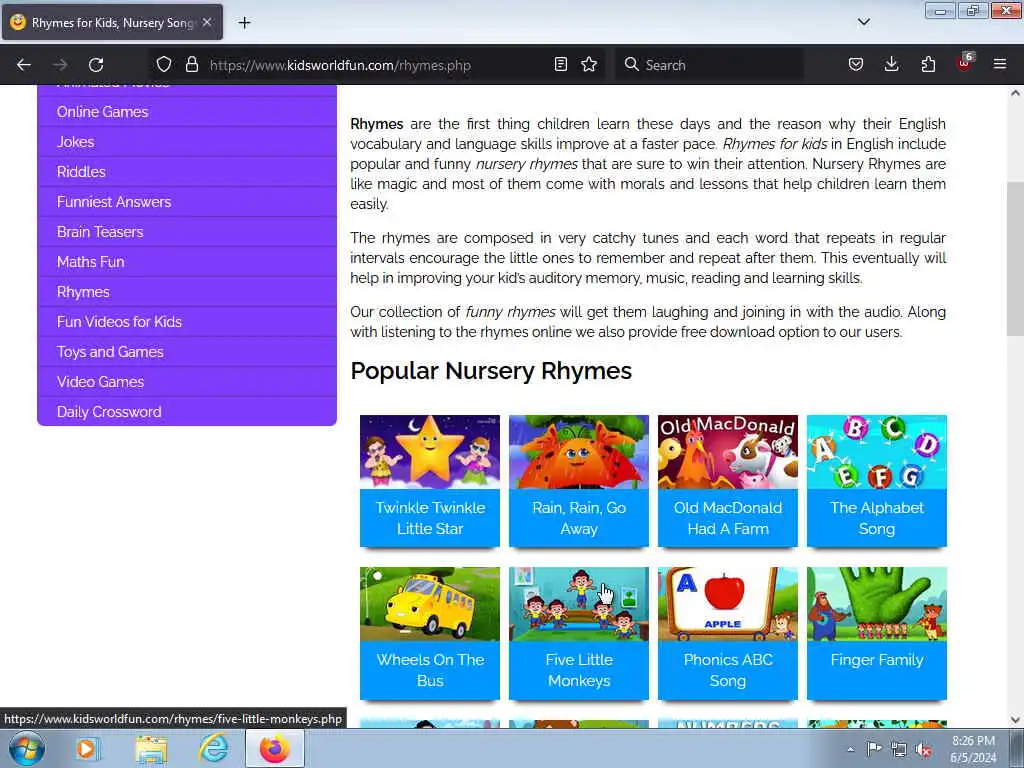Bookmark this page with the star

click(x=589, y=65)
